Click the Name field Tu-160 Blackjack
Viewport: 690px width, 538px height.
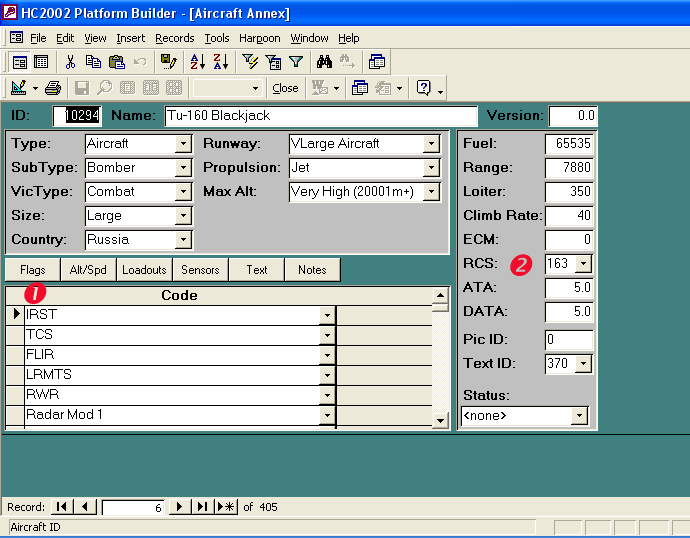[x=320, y=116]
